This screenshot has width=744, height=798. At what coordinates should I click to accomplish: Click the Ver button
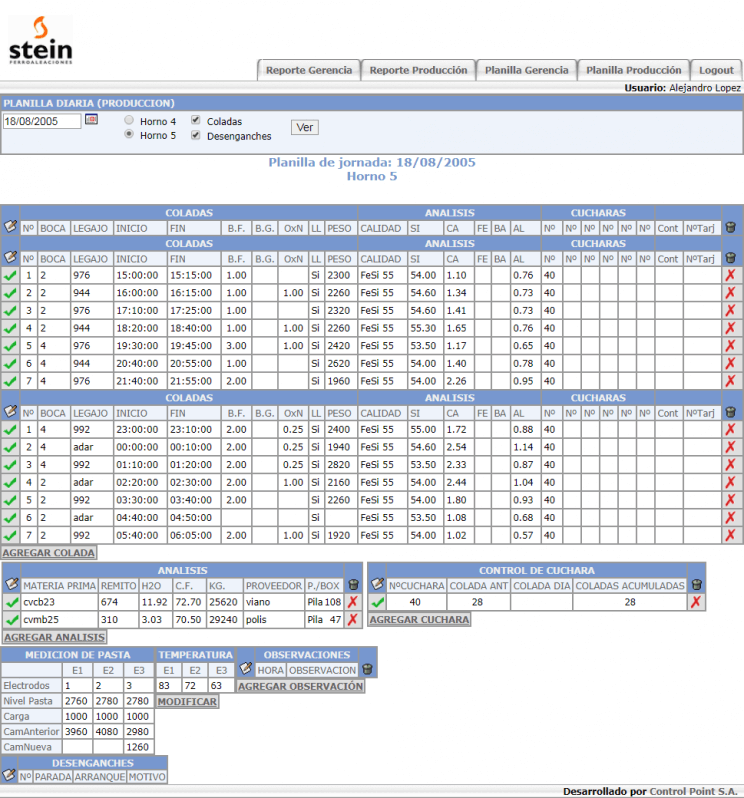(305, 127)
